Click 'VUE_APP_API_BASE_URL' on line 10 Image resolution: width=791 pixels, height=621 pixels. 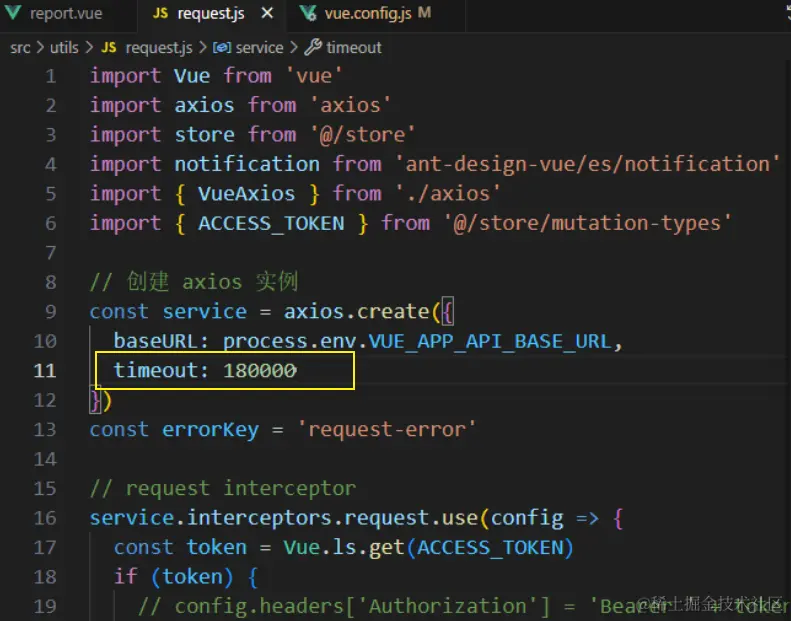[489, 342]
